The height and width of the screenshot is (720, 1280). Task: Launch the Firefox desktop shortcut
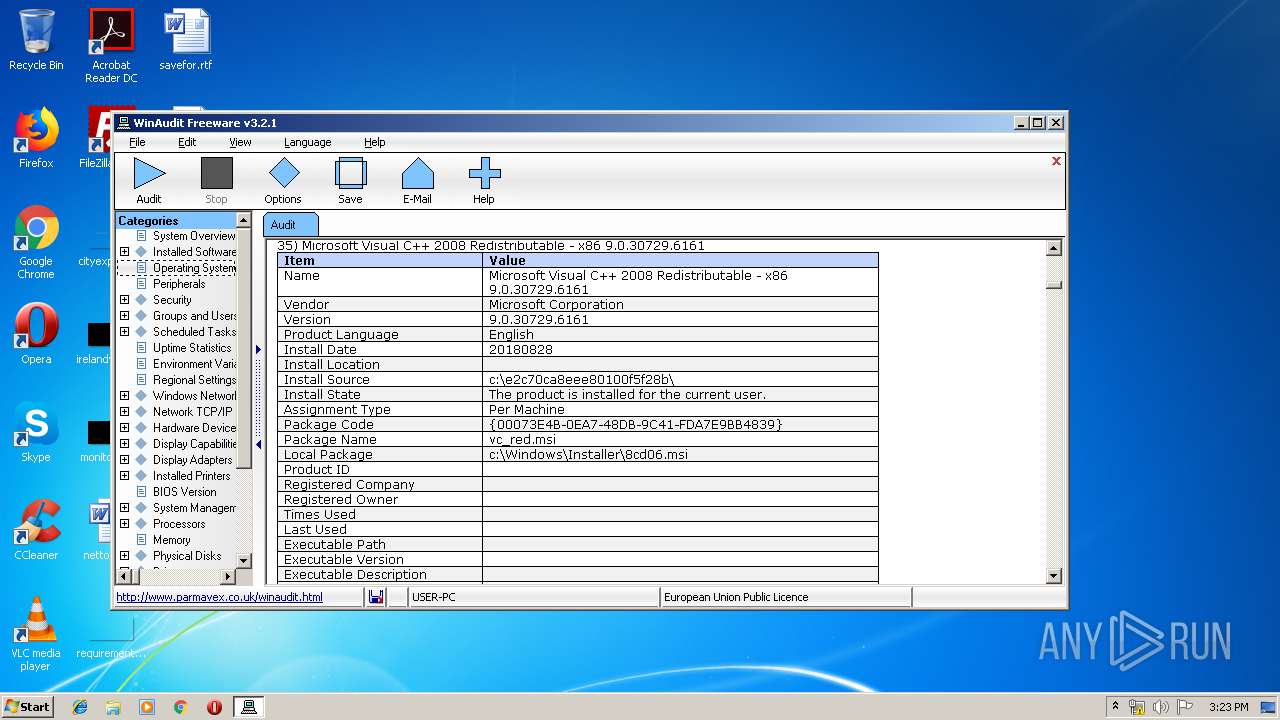coord(36,138)
